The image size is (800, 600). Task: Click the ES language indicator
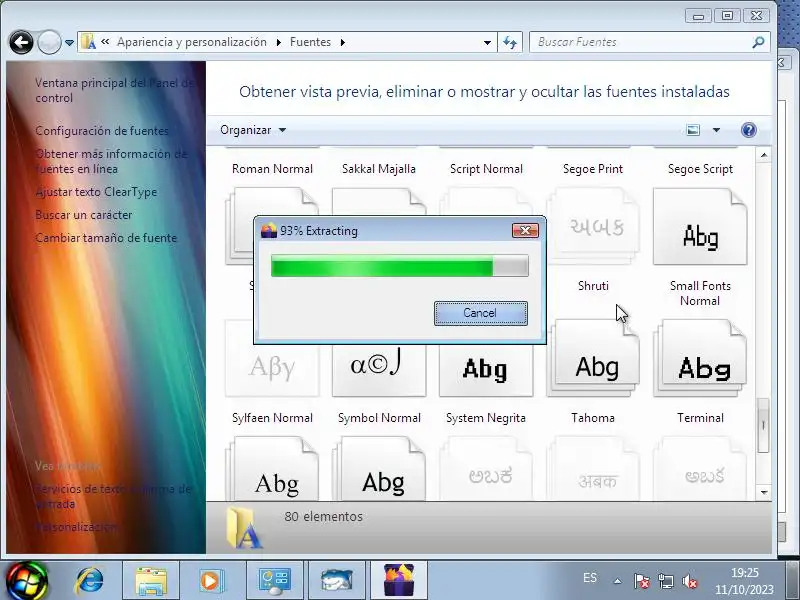590,578
